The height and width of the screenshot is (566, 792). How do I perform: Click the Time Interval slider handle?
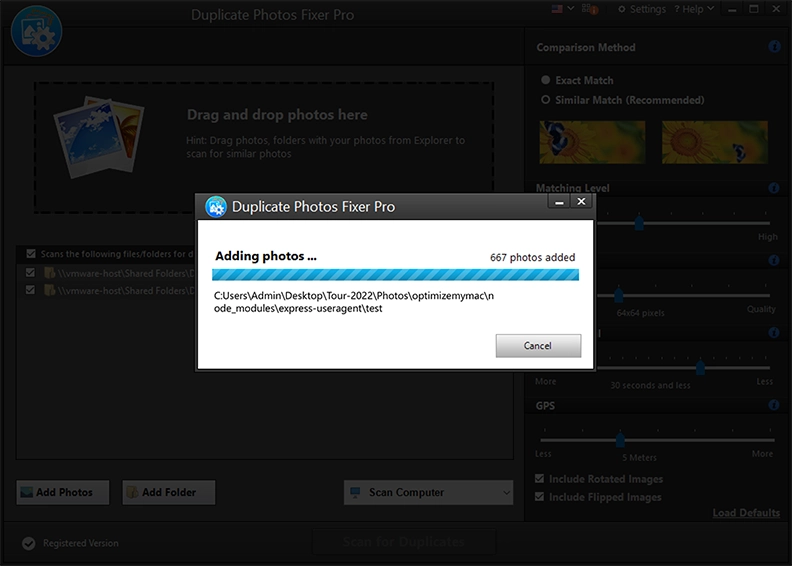[700, 368]
